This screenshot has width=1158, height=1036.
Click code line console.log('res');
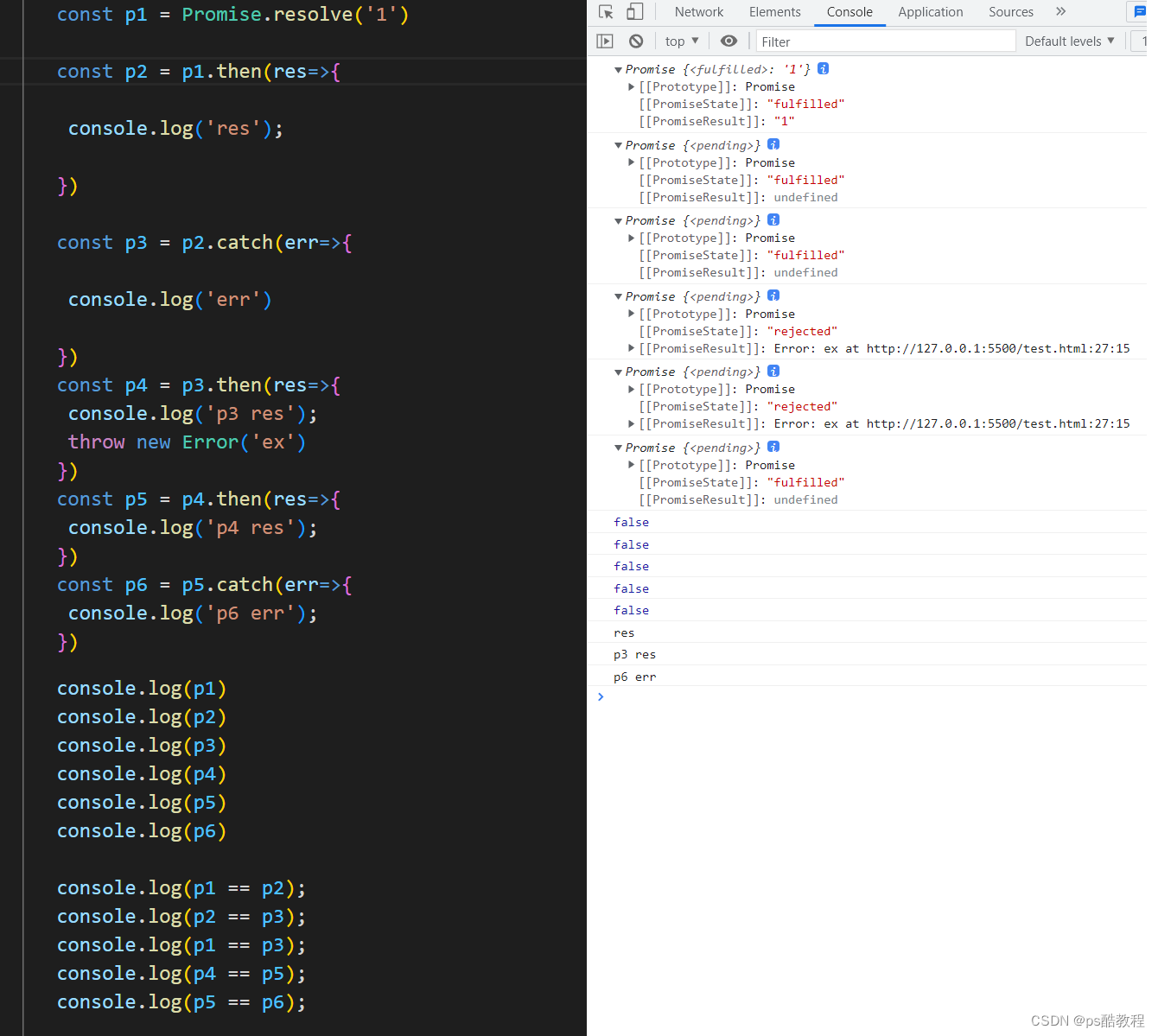[x=175, y=129]
